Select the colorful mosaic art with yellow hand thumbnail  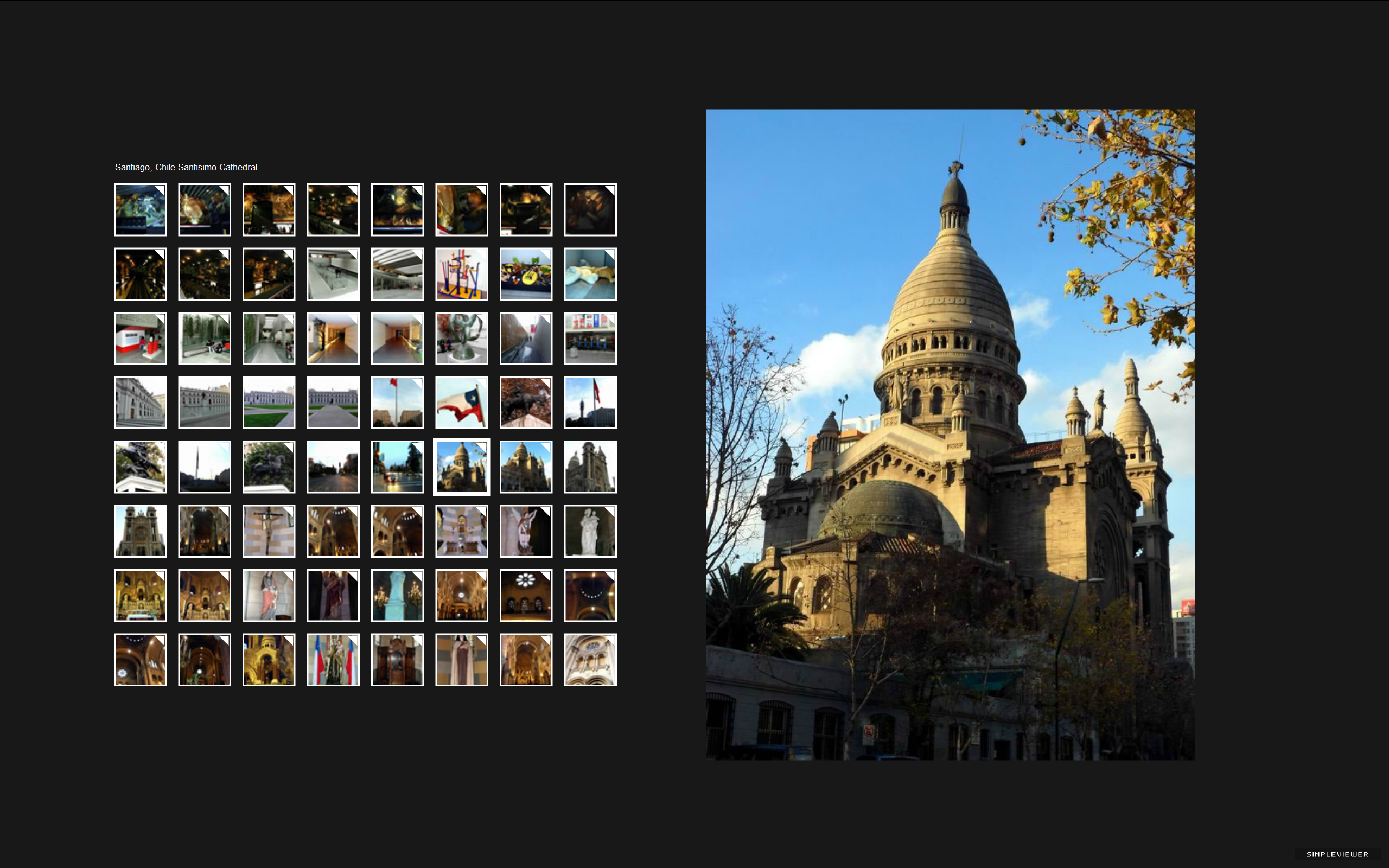(526, 274)
